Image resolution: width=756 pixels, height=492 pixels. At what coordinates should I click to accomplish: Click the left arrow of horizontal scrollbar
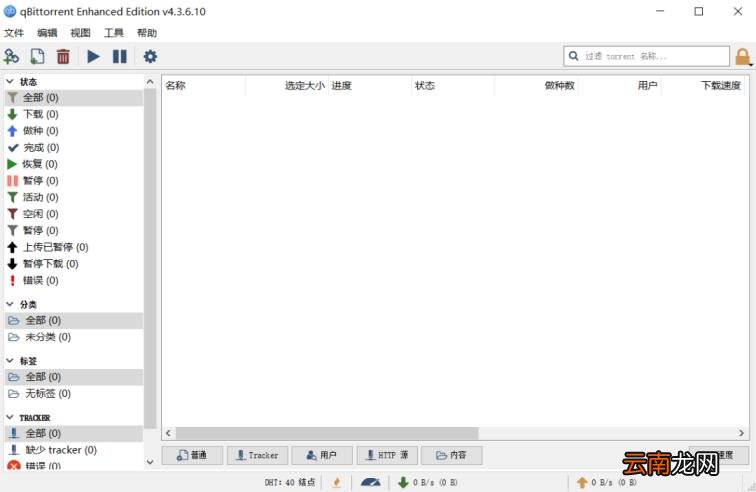click(168, 433)
